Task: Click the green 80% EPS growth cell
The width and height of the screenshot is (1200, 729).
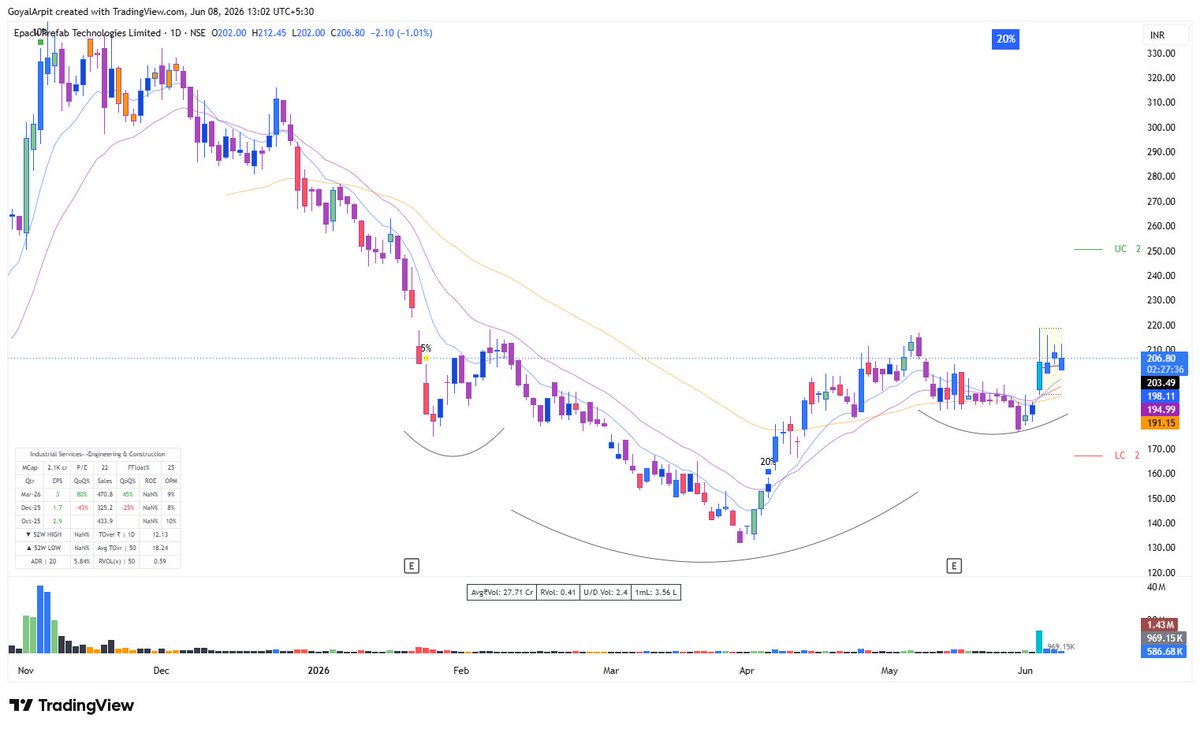Action: pyautogui.click(x=82, y=494)
